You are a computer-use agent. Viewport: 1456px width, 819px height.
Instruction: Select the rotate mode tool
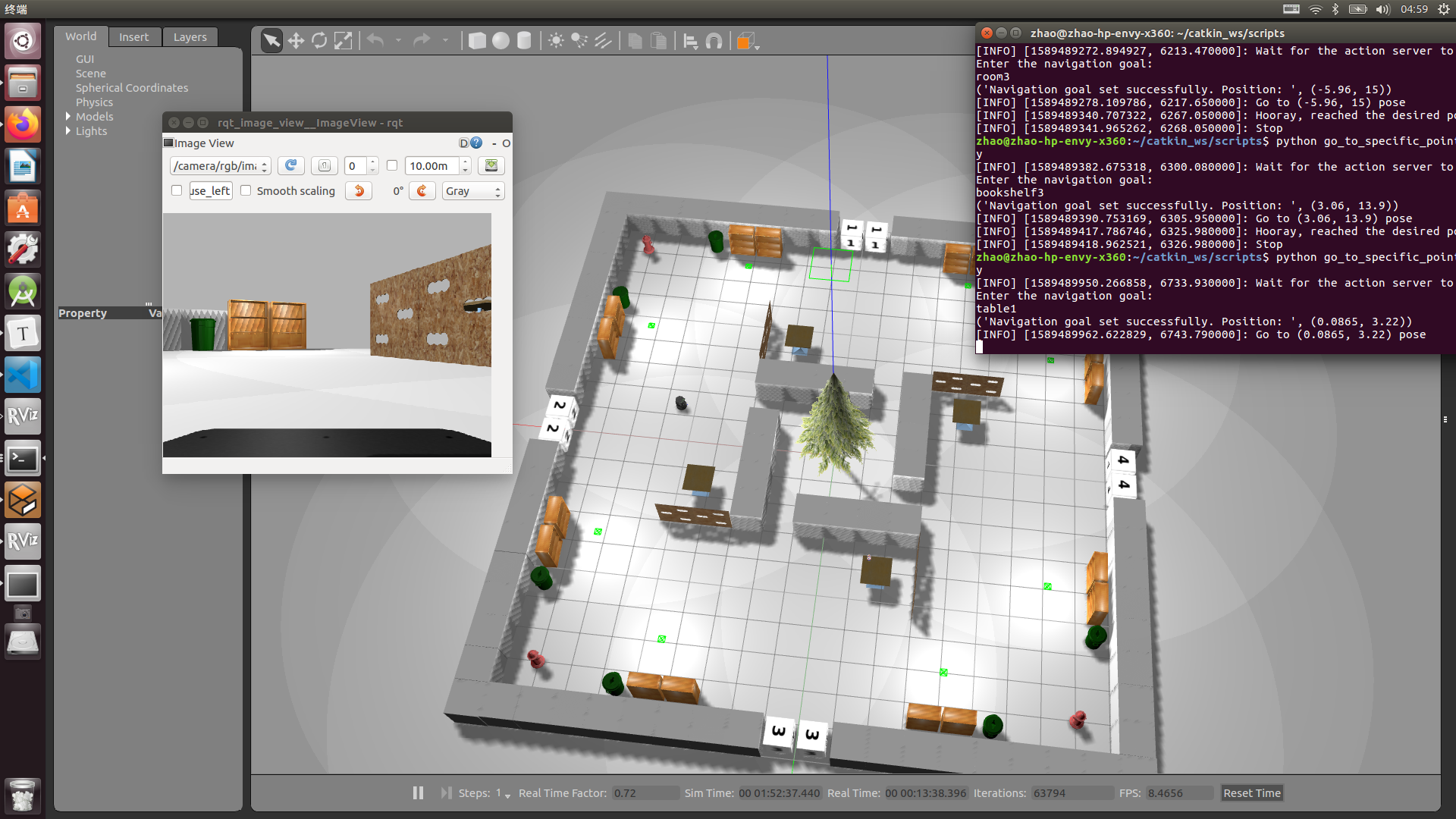[319, 41]
